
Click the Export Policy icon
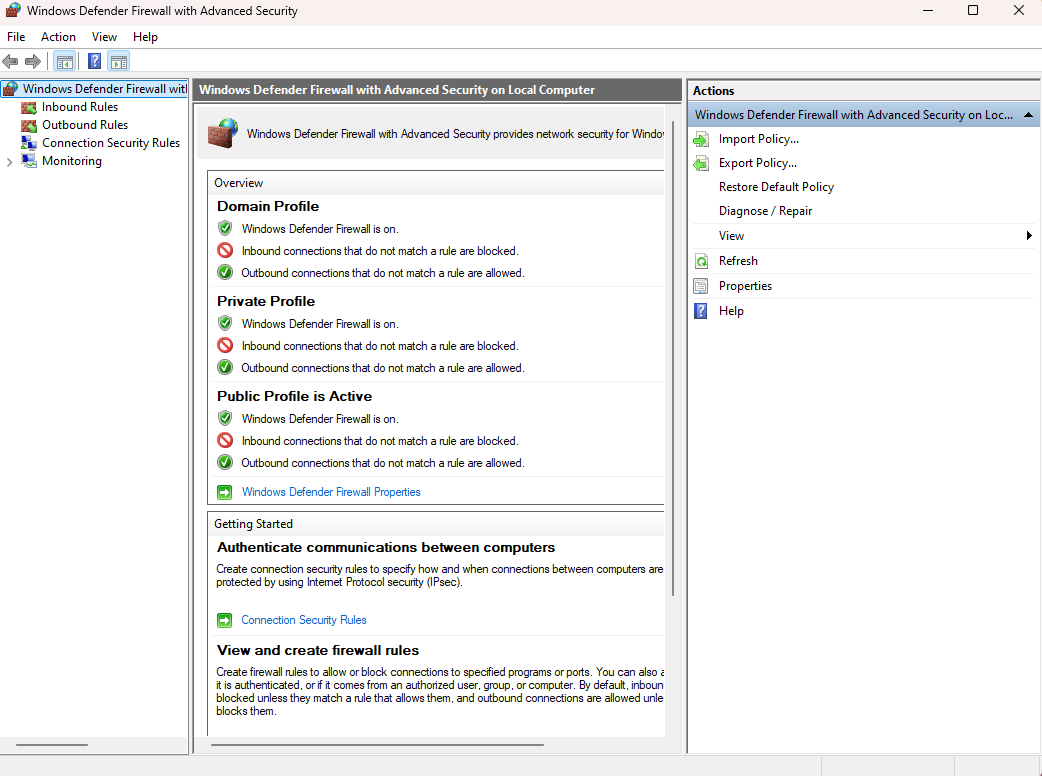(x=701, y=164)
